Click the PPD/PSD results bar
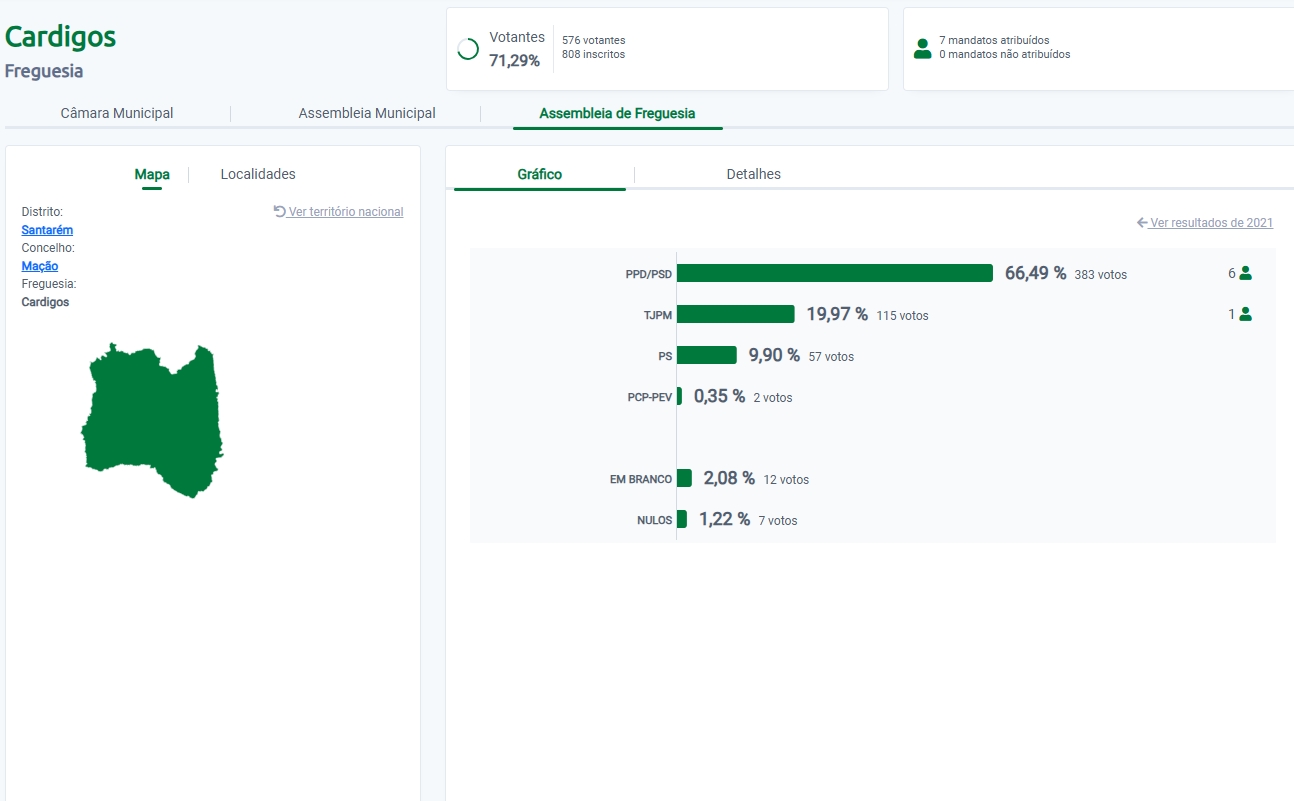The image size is (1294, 801). click(834, 274)
